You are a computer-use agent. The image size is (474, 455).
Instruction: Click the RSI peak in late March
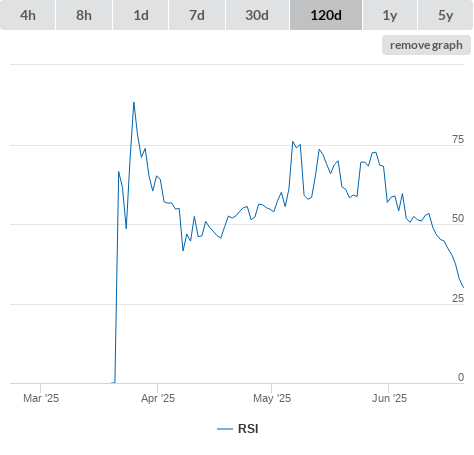(x=134, y=103)
